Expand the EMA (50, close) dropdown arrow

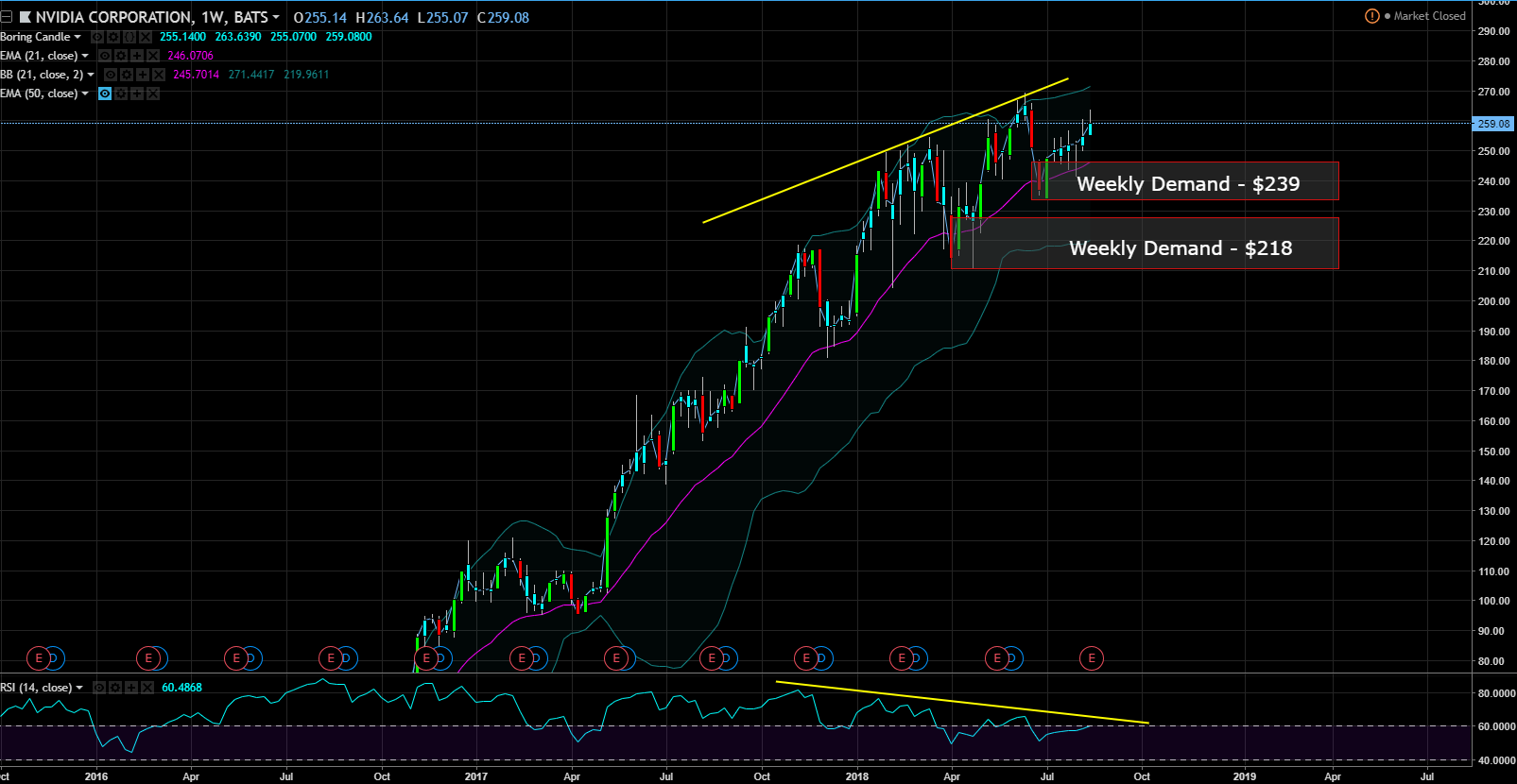click(85, 94)
